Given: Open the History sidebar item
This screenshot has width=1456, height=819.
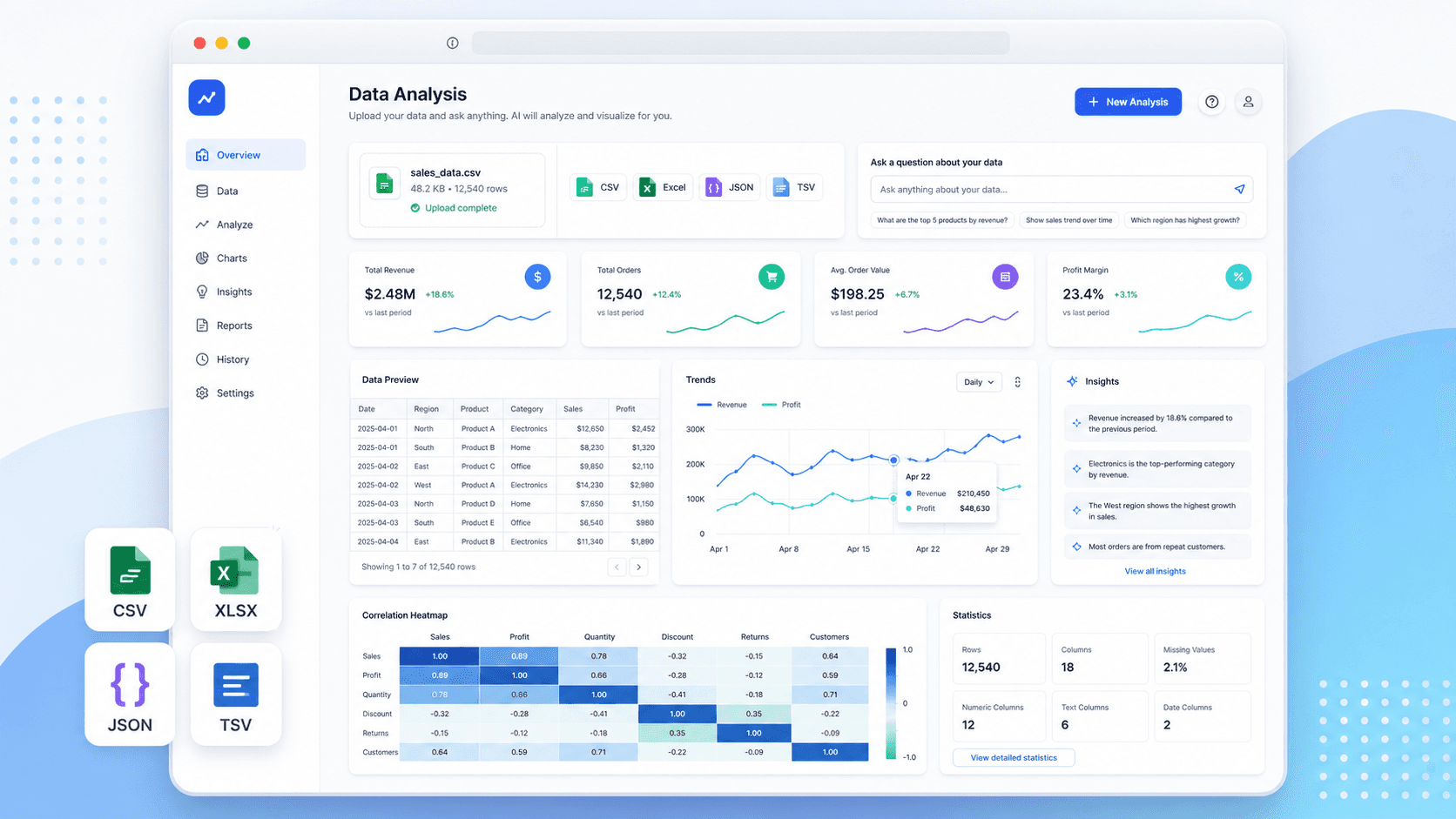Looking at the screenshot, I should (x=246, y=359).
